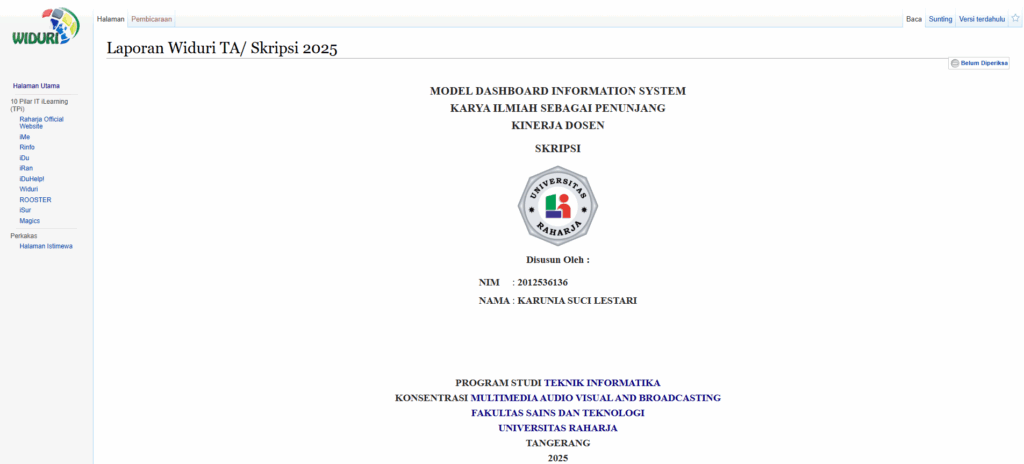Image resolution: width=1024 pixels, height=464 pixels.
Task: Open the iMe sidebar link
Action: point(25,137)
